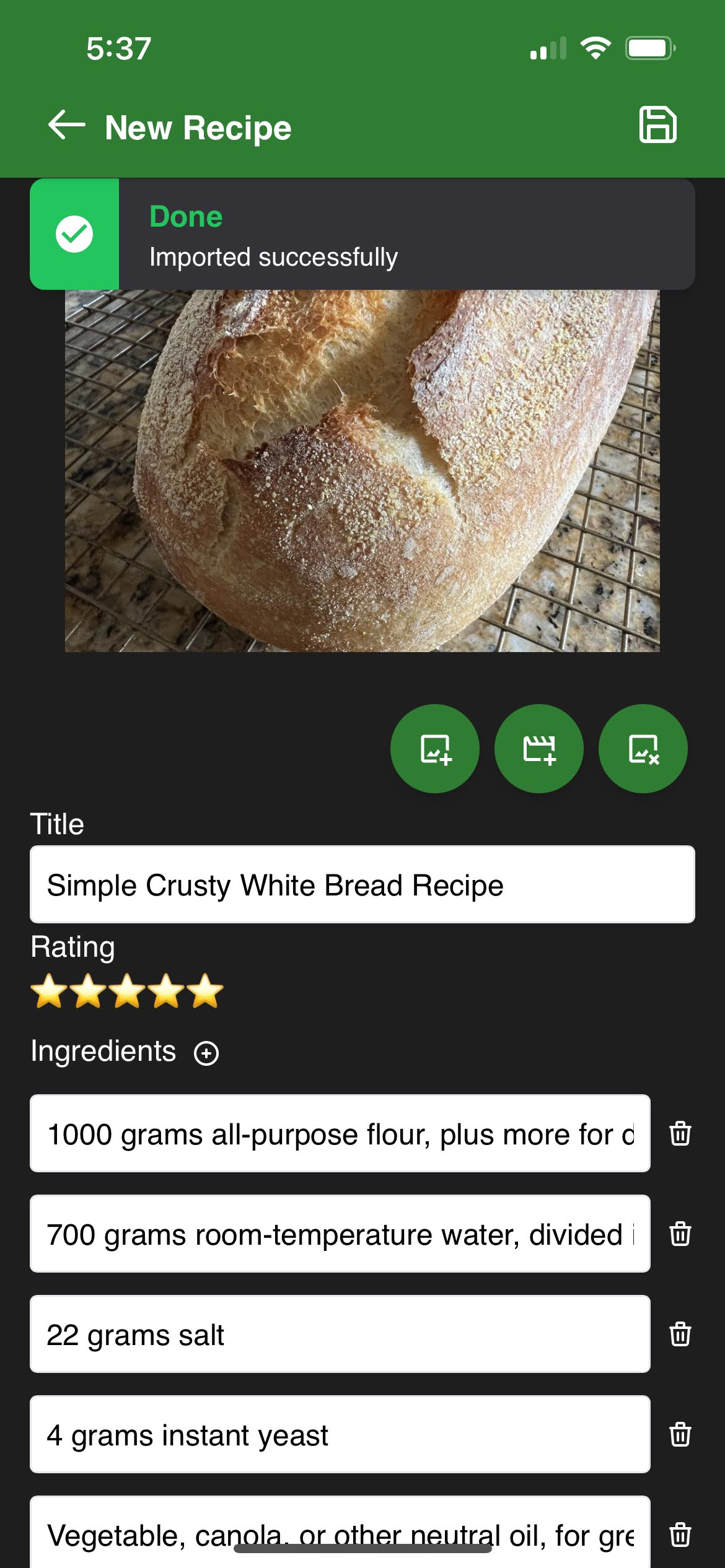Set rating to one star
This screenshot has height=1568, width=725.
click(x=50, y=991)
